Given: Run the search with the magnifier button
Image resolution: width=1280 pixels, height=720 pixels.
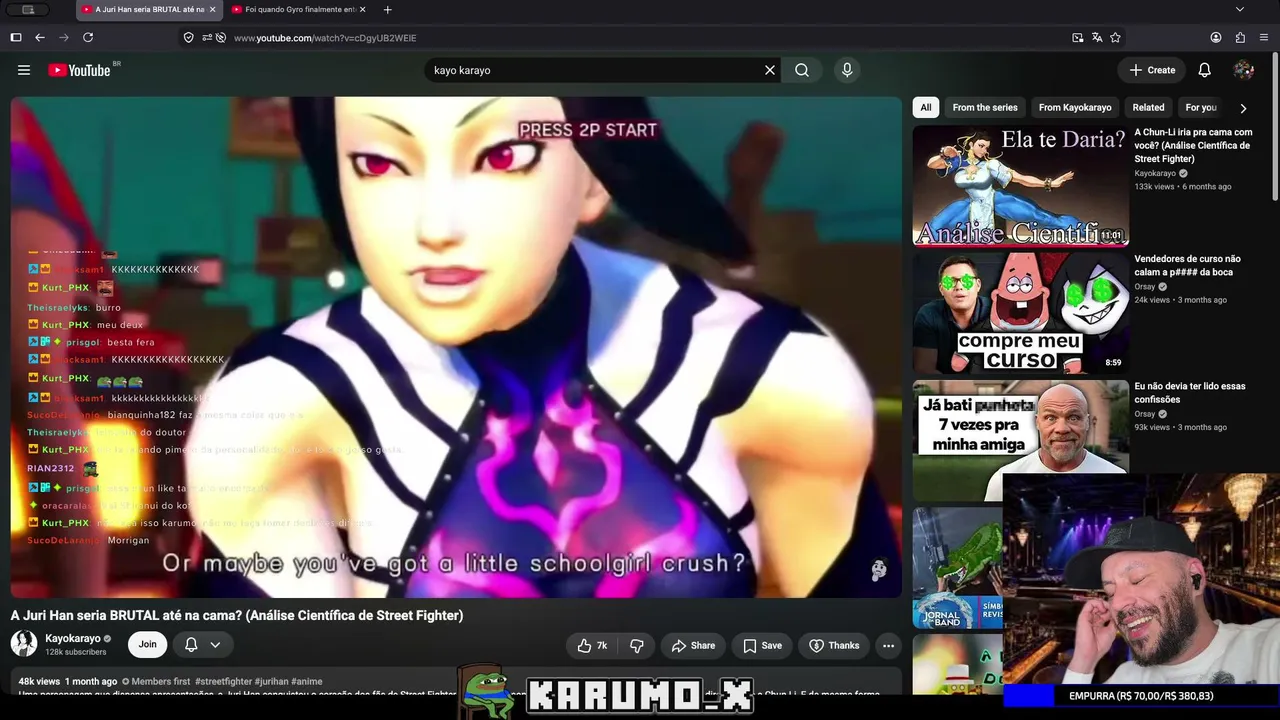Looking at the screenshot, I should click(x=802, y=70).
